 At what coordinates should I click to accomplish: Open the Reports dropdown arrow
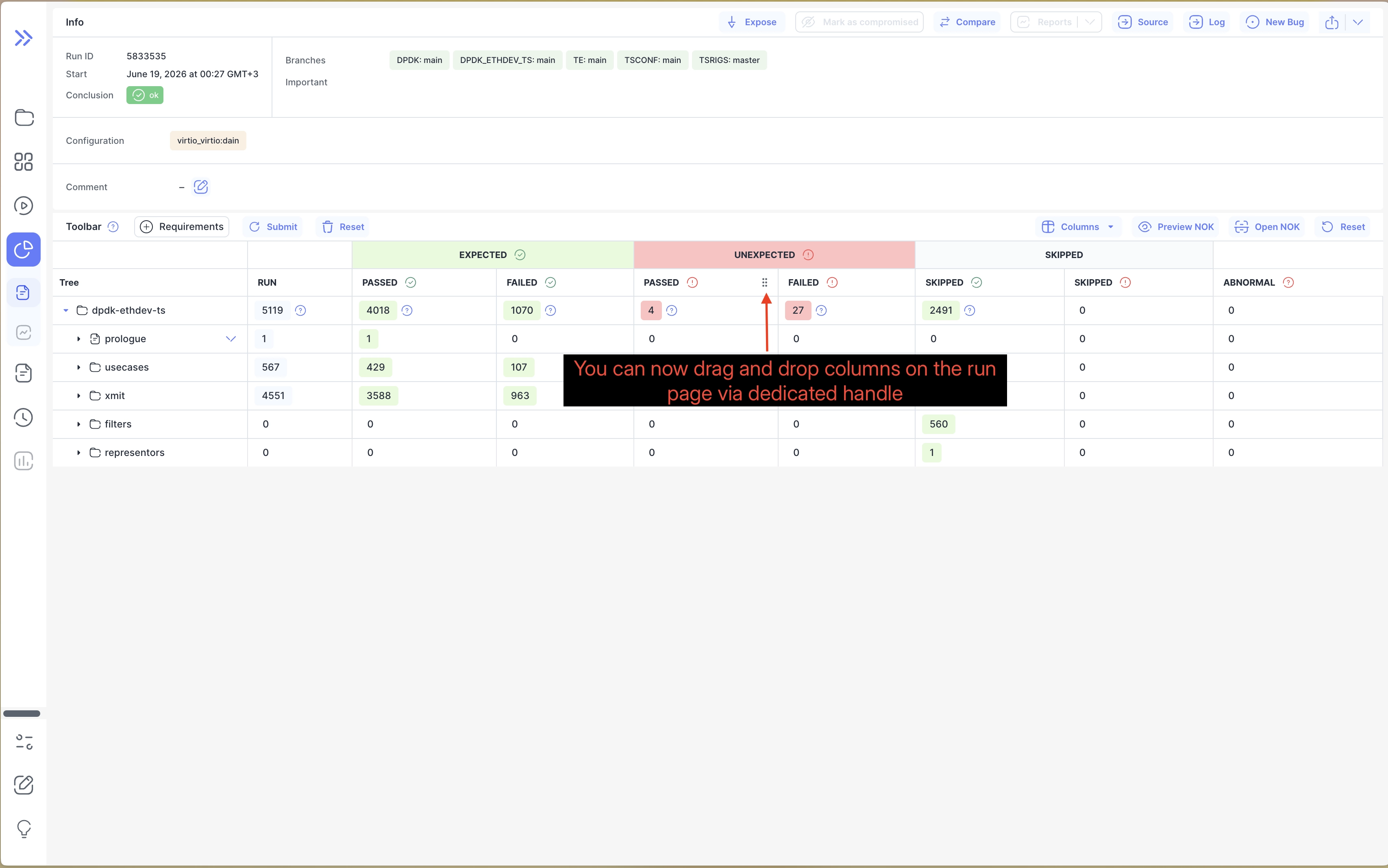pos(1090,22)
